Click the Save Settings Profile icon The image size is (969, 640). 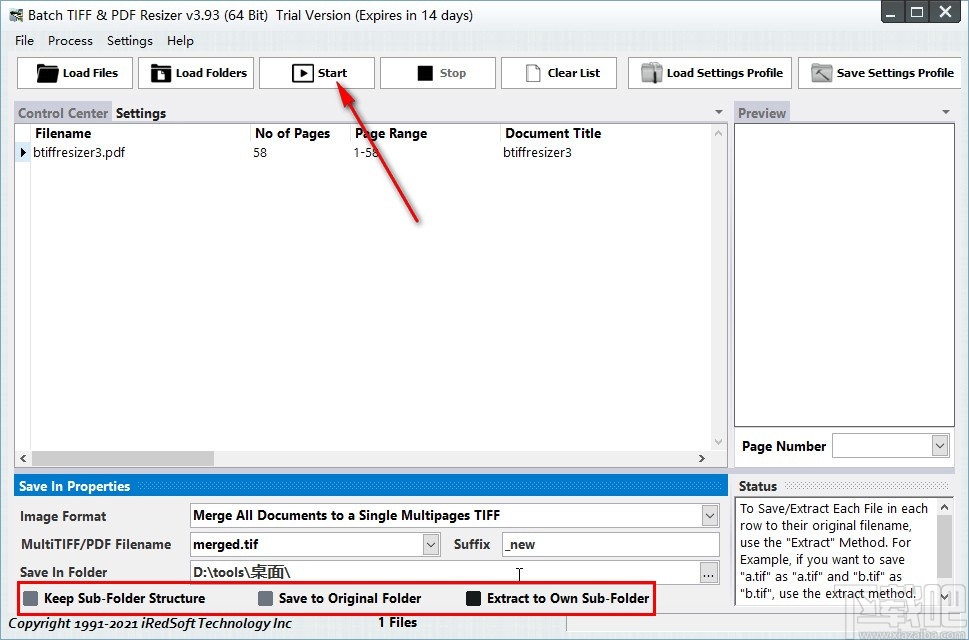[820, 72]
